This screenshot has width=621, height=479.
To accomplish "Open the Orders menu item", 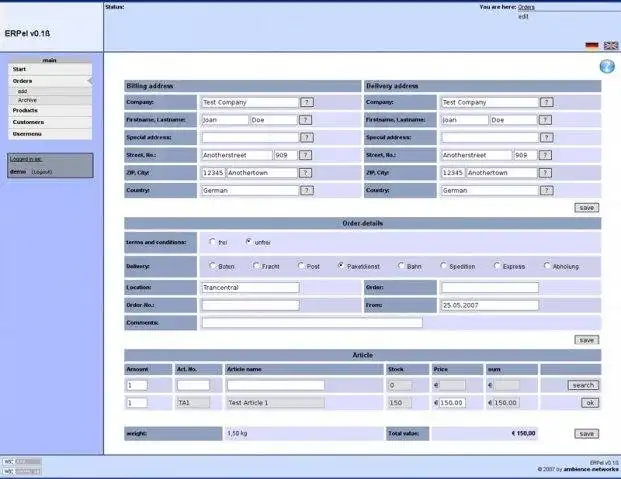I will point(50,81).
